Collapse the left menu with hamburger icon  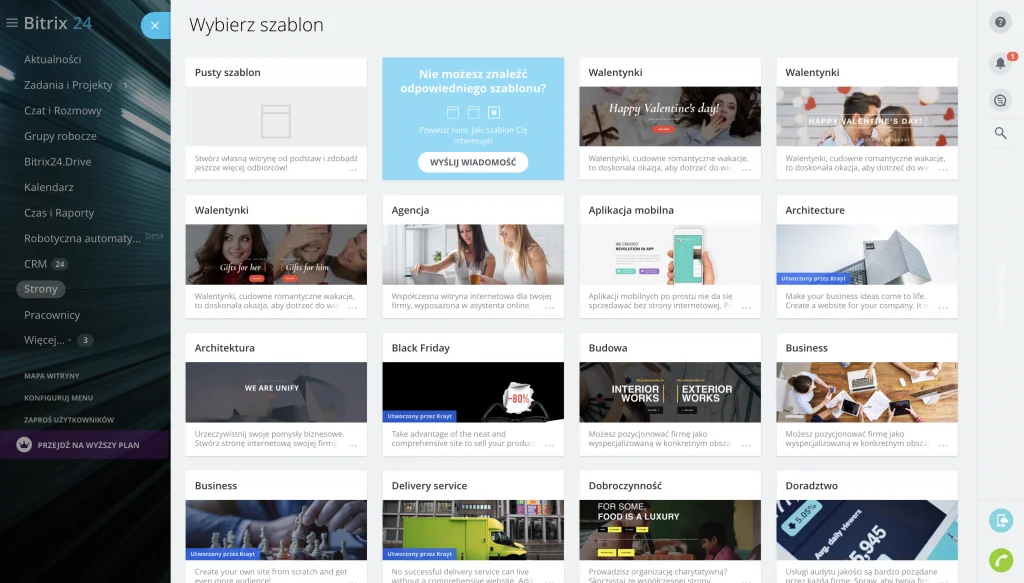coord(12,23)
